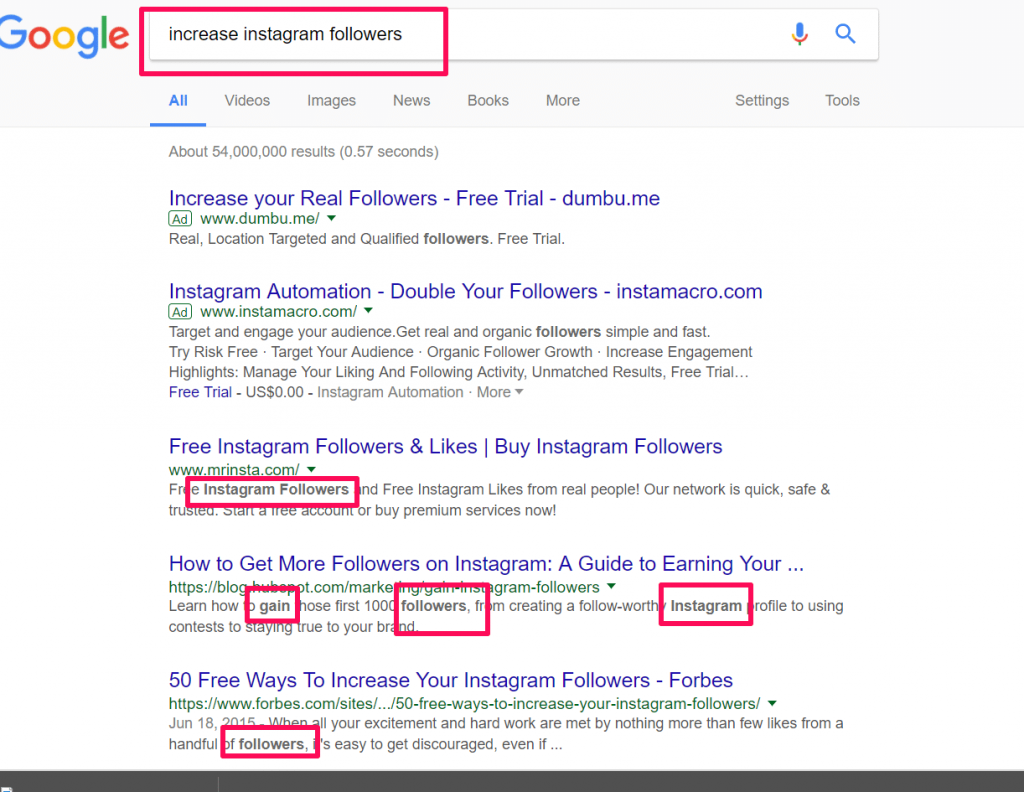
Task: Click the www.dumbu.me/ URL text
Action: [260, 219]
